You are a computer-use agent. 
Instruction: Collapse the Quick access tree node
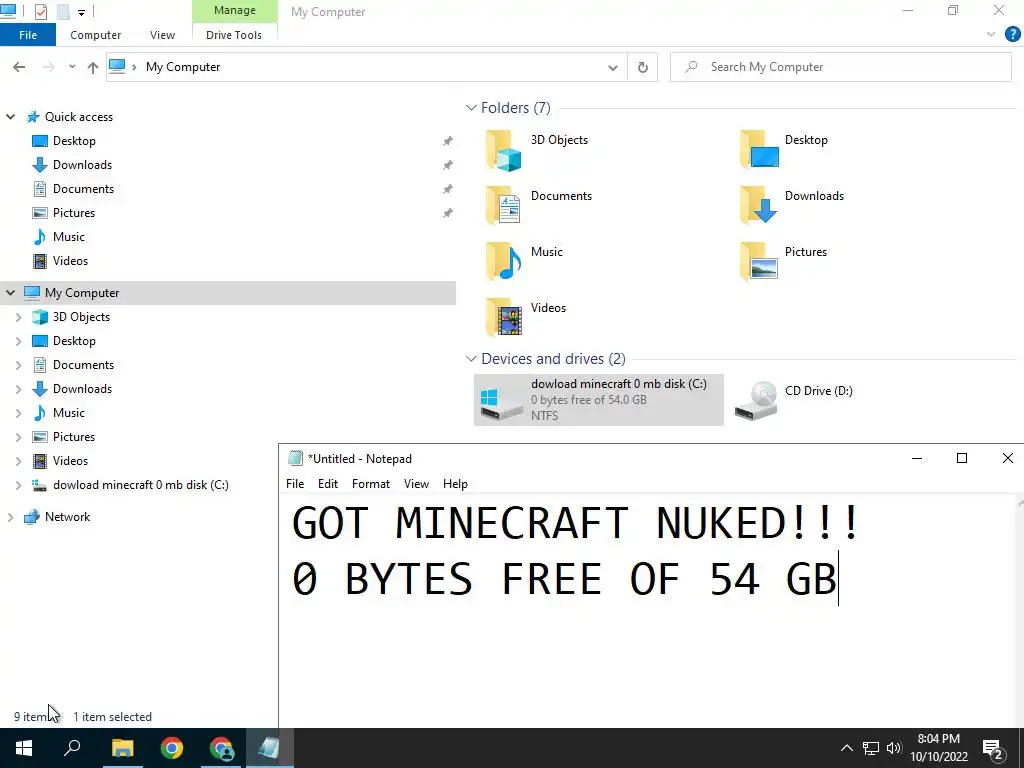tap(10, 117)
